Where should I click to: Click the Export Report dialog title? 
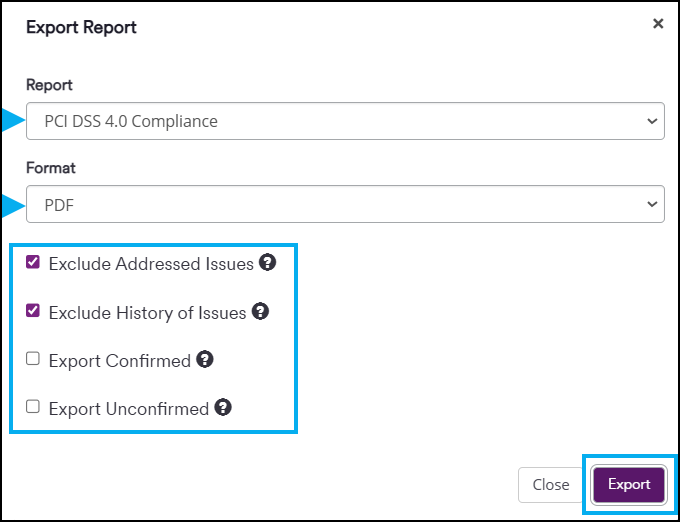tap(82, 27)
